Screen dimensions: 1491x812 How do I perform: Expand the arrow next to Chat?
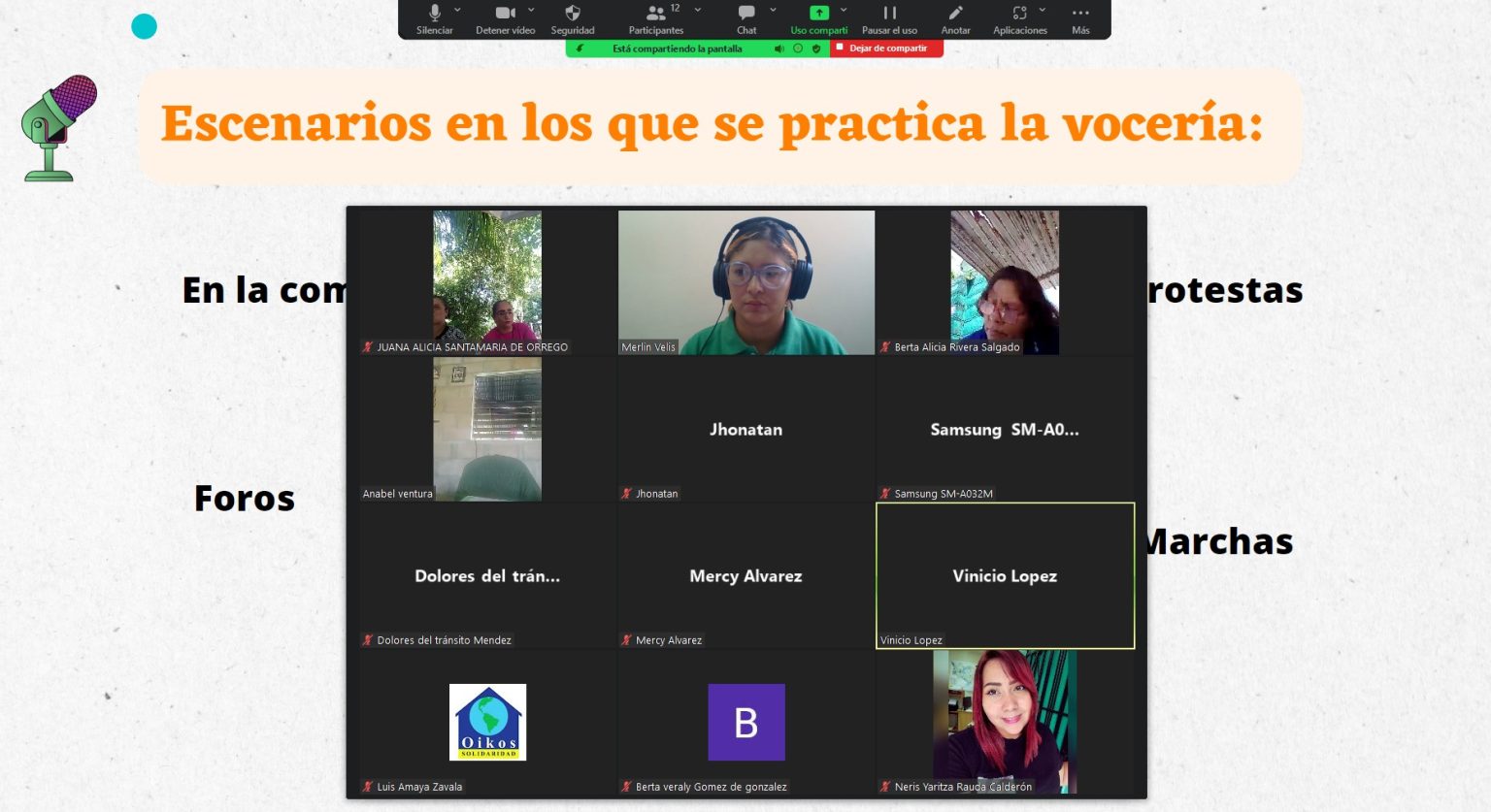coord(773,10)
